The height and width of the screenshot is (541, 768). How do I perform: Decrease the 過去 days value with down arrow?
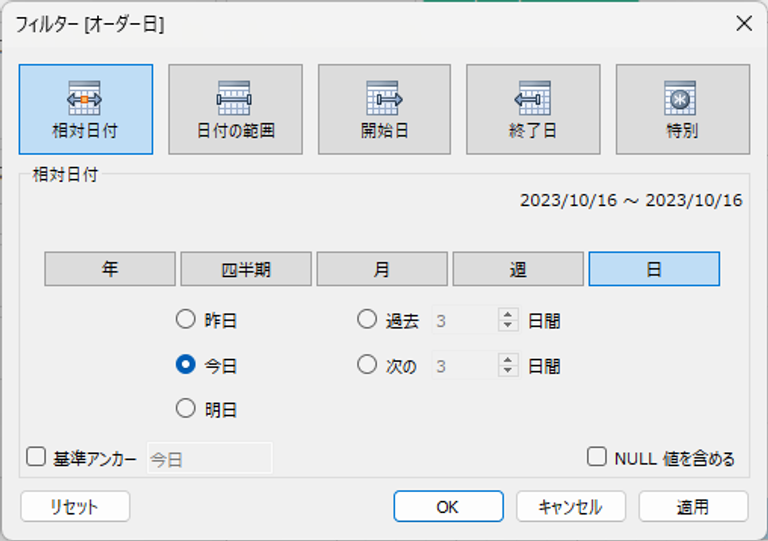coord(508,326)
